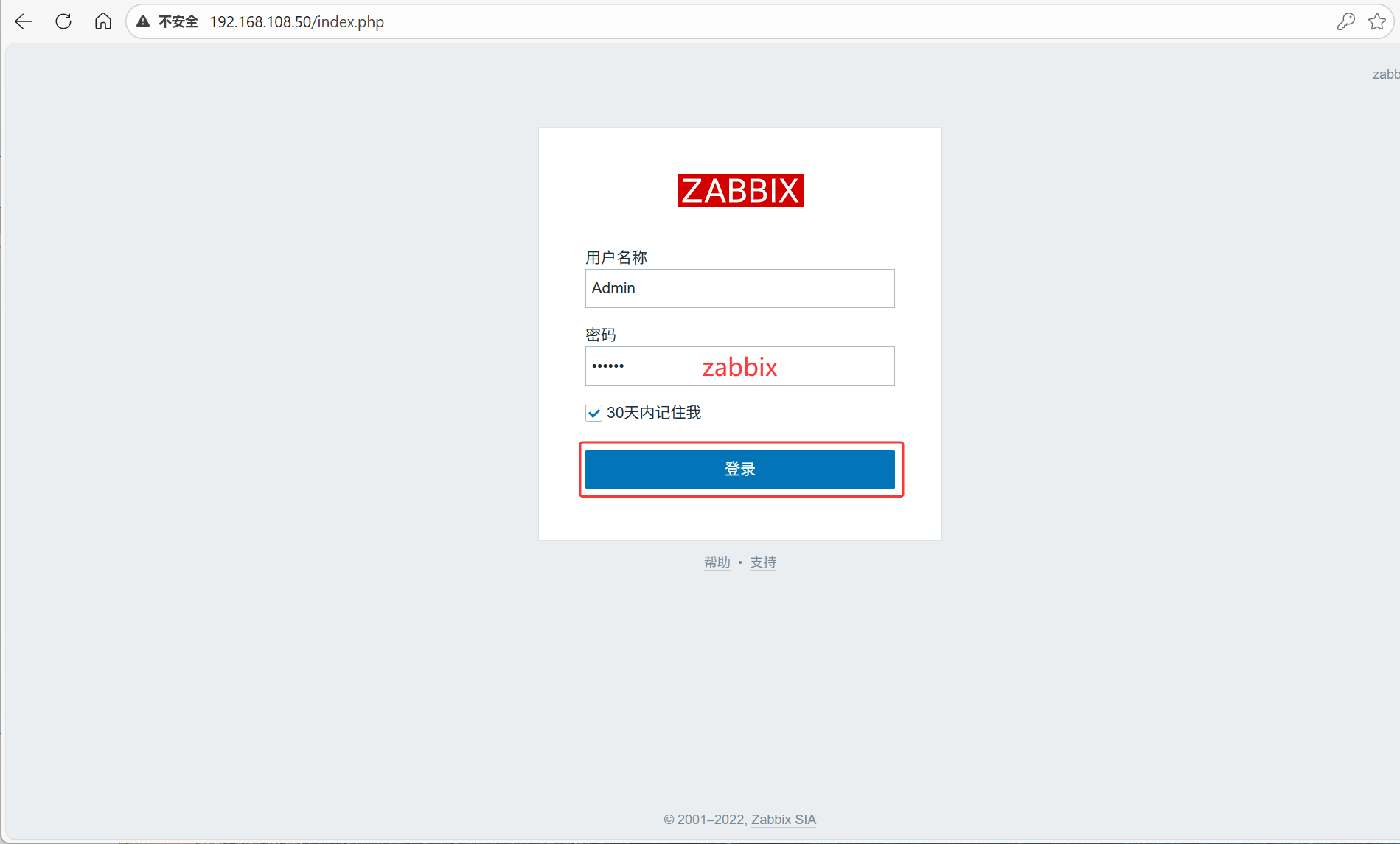
Task: Click the 密码 field label
Action: (601, 335)
